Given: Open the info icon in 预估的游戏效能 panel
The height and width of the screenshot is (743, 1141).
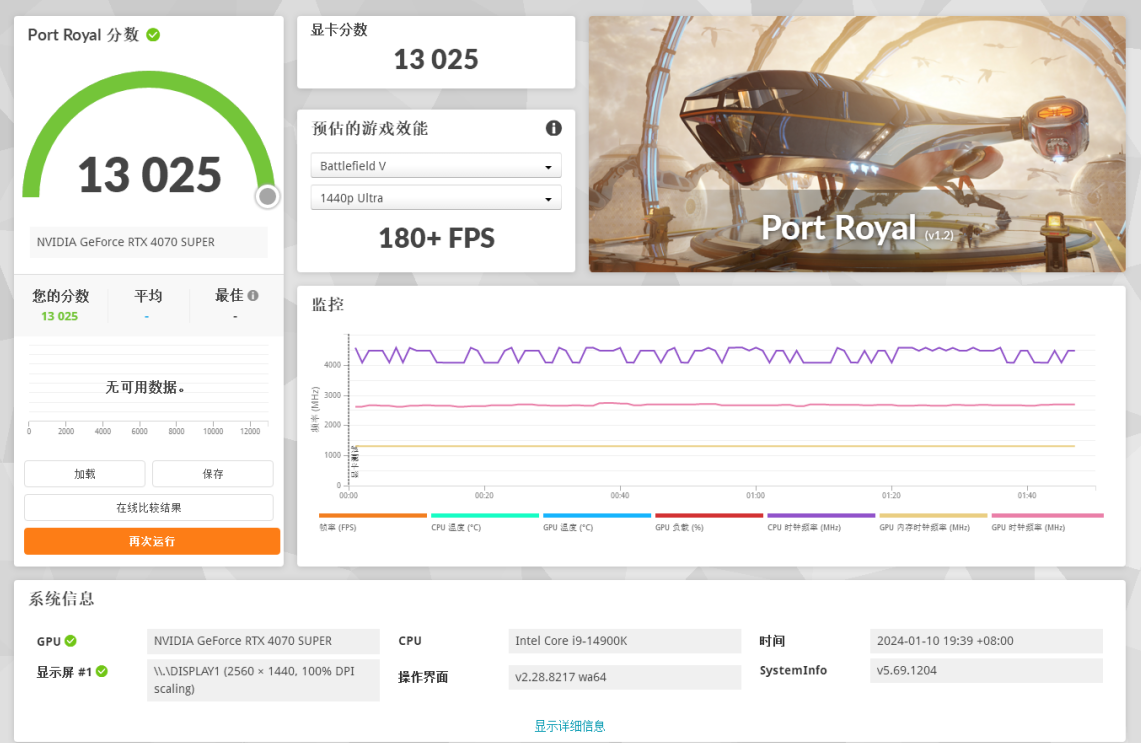Looking at the screenshot, I should 554,128.
